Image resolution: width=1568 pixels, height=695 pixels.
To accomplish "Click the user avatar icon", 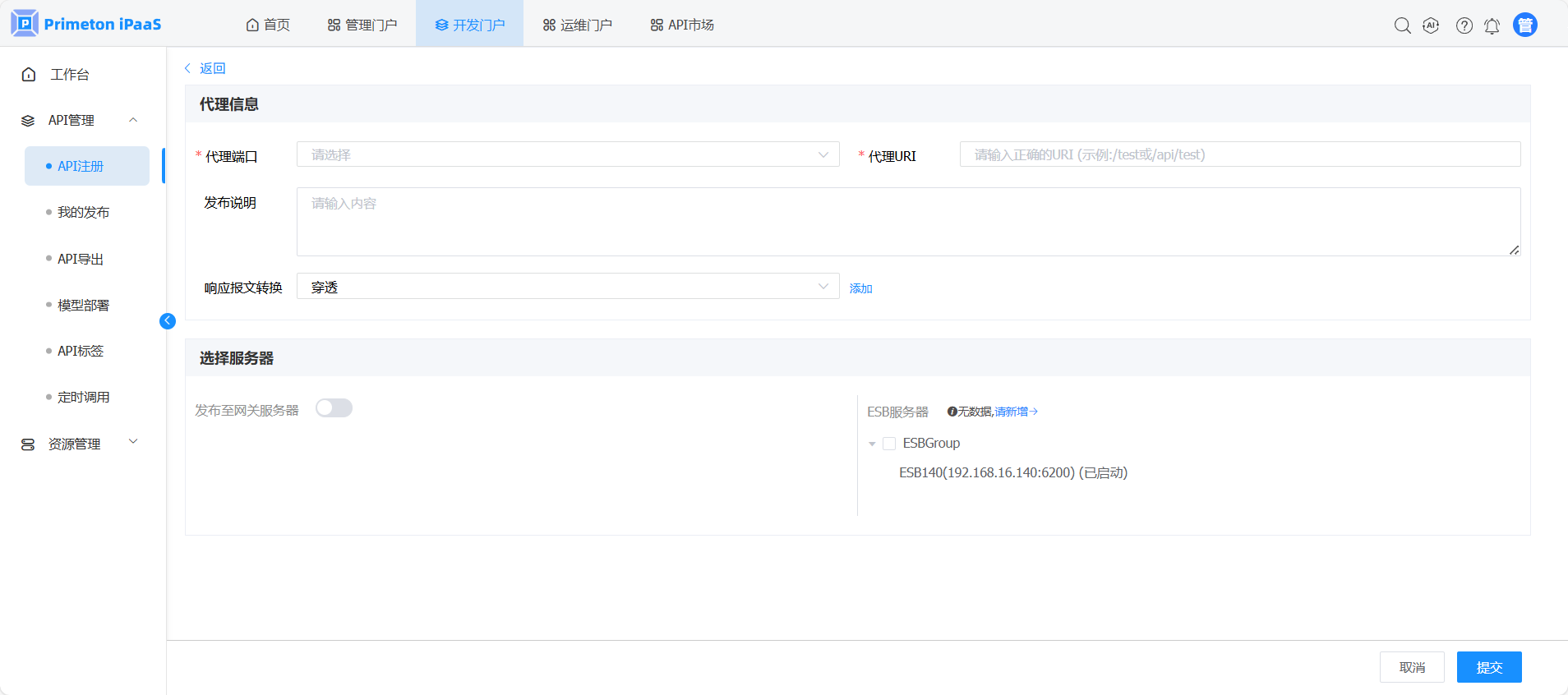I will (1524, 25).
